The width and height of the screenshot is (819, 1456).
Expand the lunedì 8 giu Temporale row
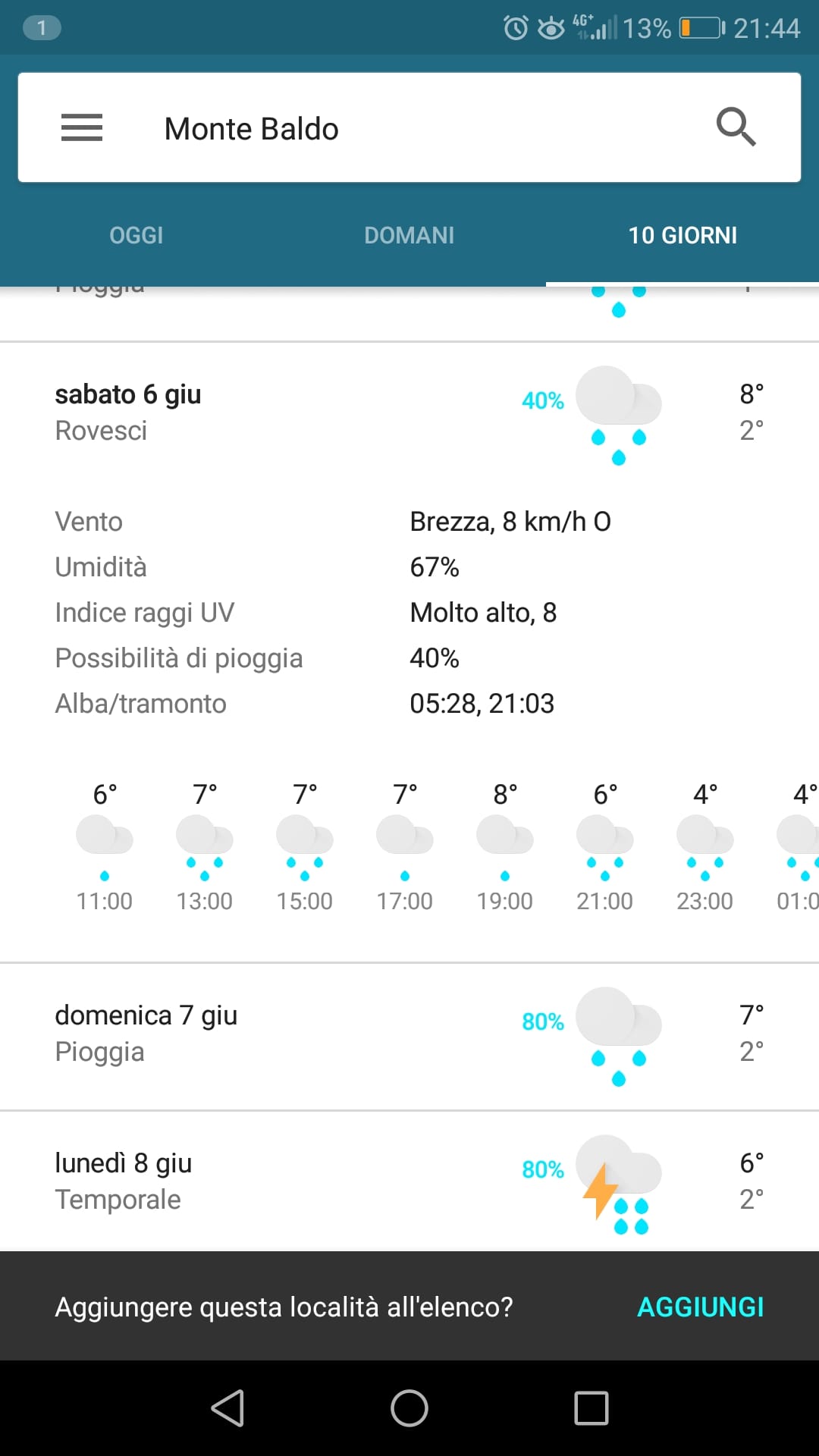point(409,1182)
